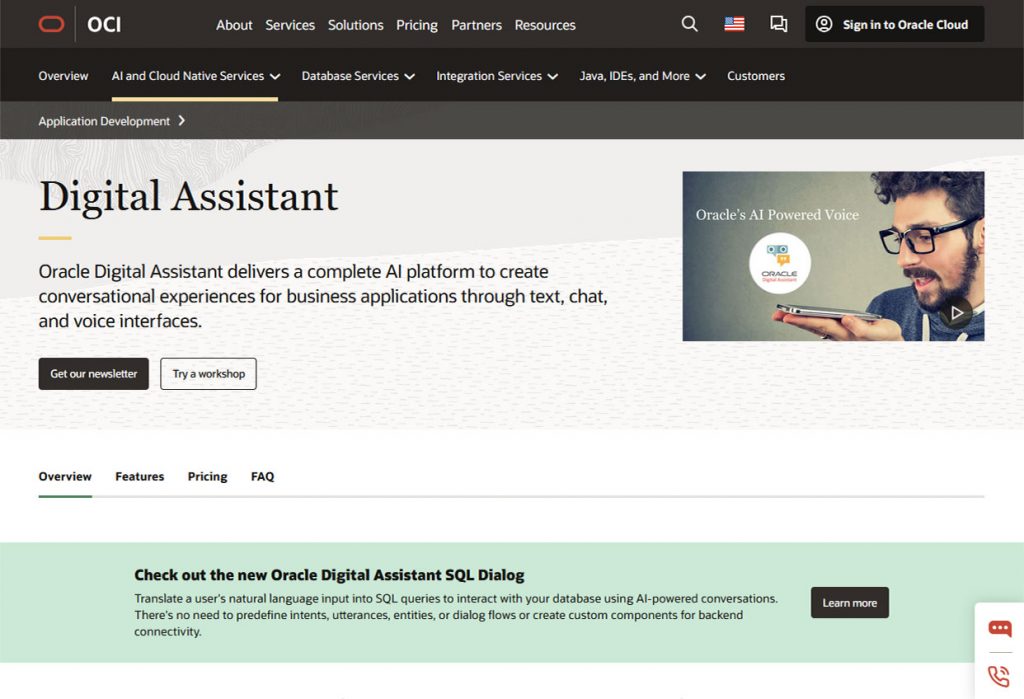This screenshot has height=699, width=1024.
Task: Open the chat bubbles icon in header
Action: (778, 24)
